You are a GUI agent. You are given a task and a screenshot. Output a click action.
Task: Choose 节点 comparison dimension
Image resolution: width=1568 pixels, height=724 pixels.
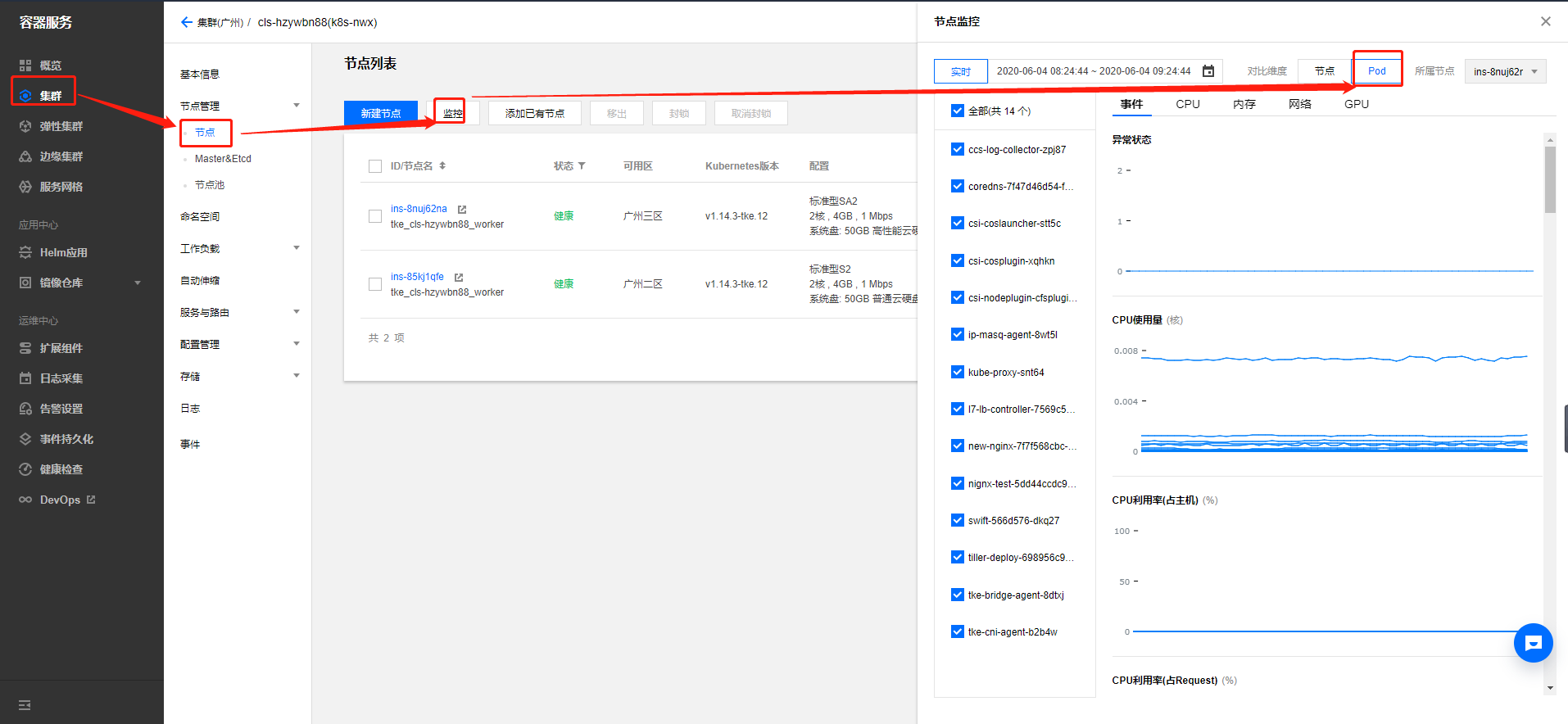1325,71
